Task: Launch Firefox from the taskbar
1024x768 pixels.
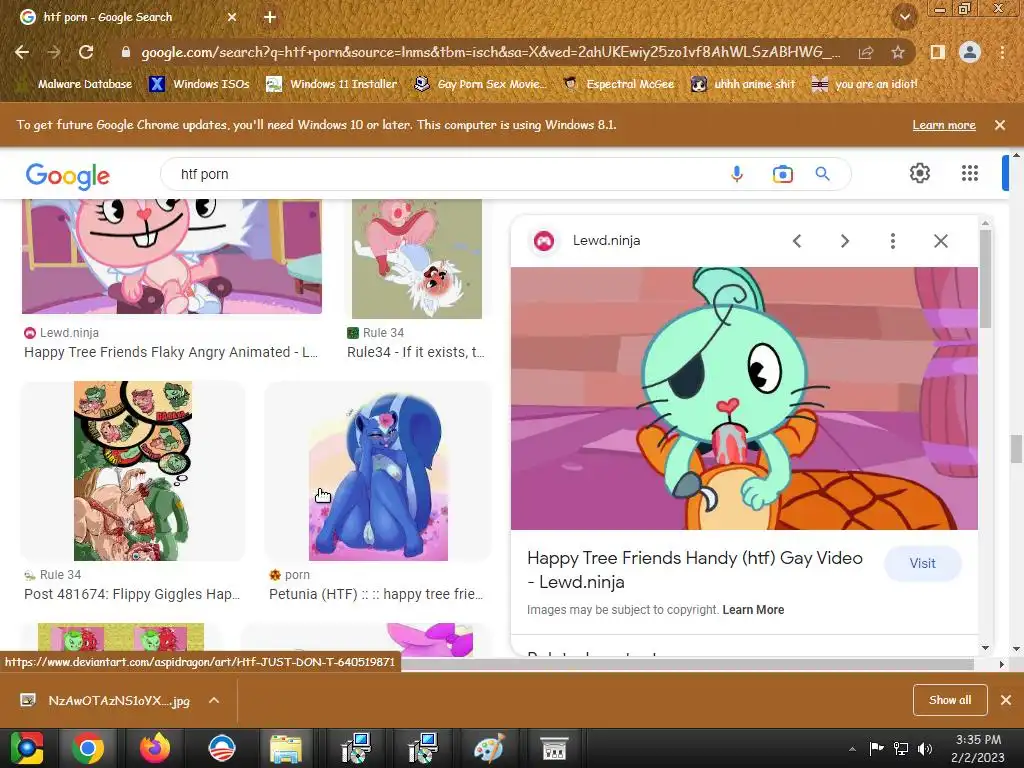Action: [x=155, y=748]
